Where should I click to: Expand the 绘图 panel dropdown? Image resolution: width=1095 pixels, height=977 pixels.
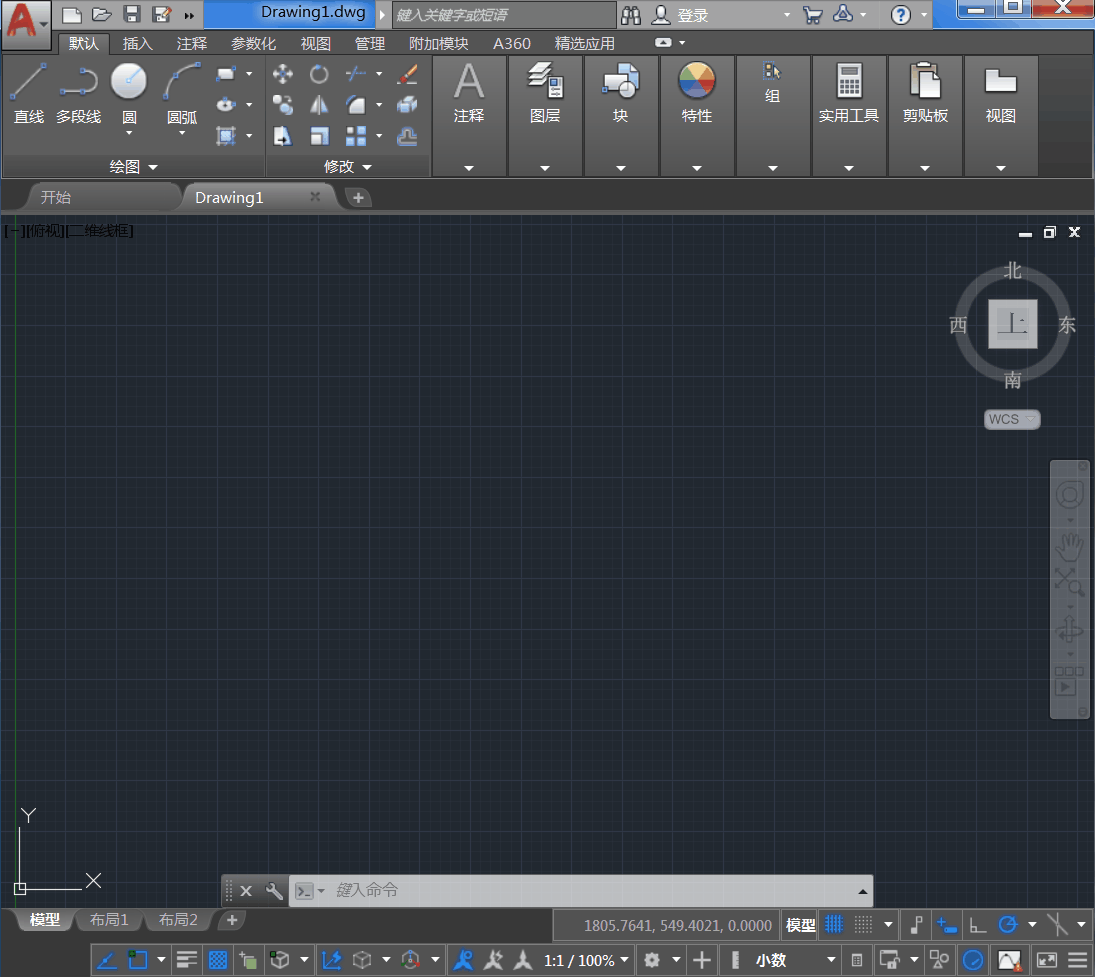[x=133, y=167]
